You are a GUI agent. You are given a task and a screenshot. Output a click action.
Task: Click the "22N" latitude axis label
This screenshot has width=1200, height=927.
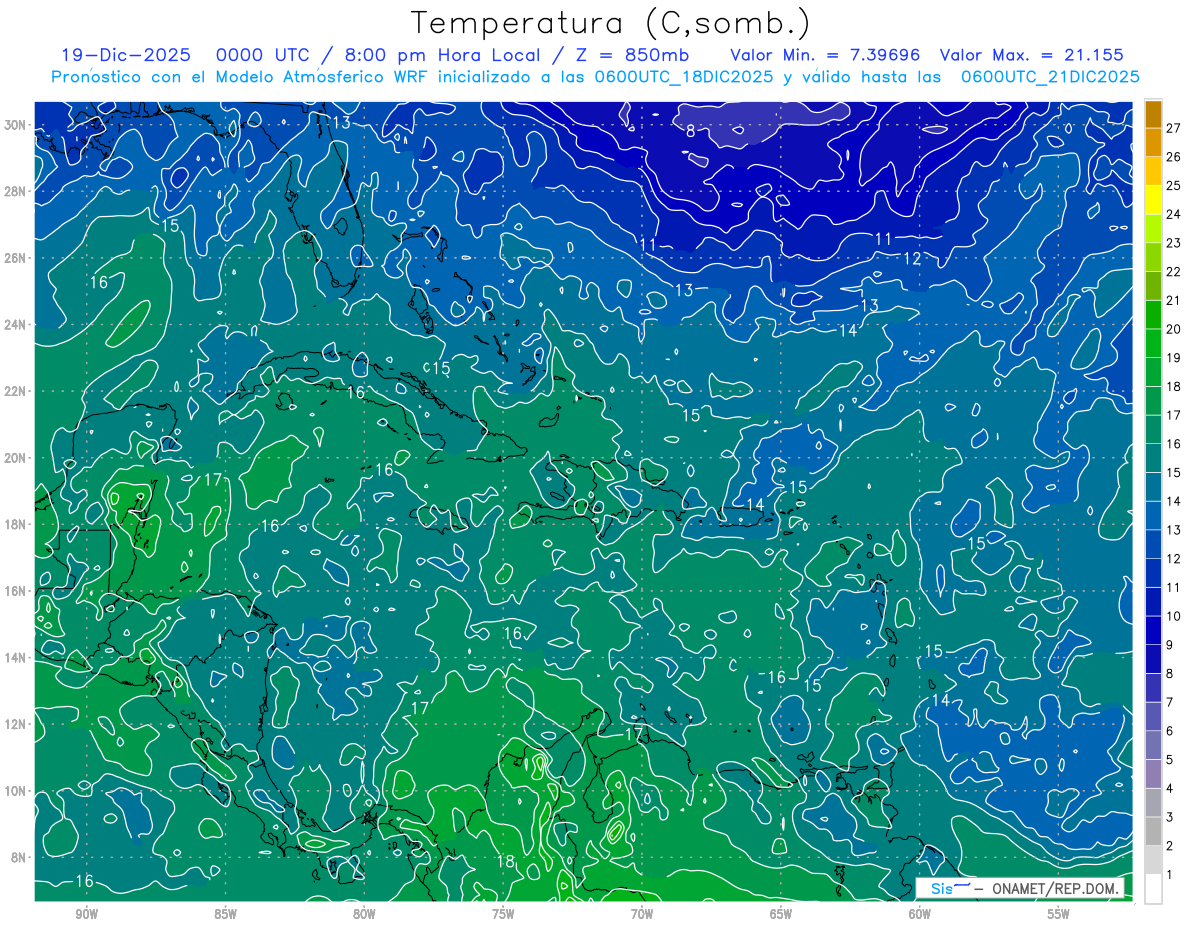pyautogui.click(x=17, y=391)
